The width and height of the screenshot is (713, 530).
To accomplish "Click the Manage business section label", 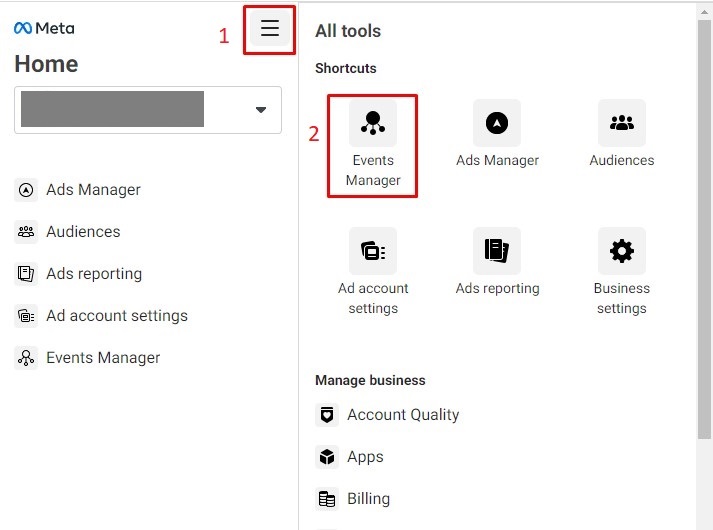I will pyautogui.click(x=370, y=380).
